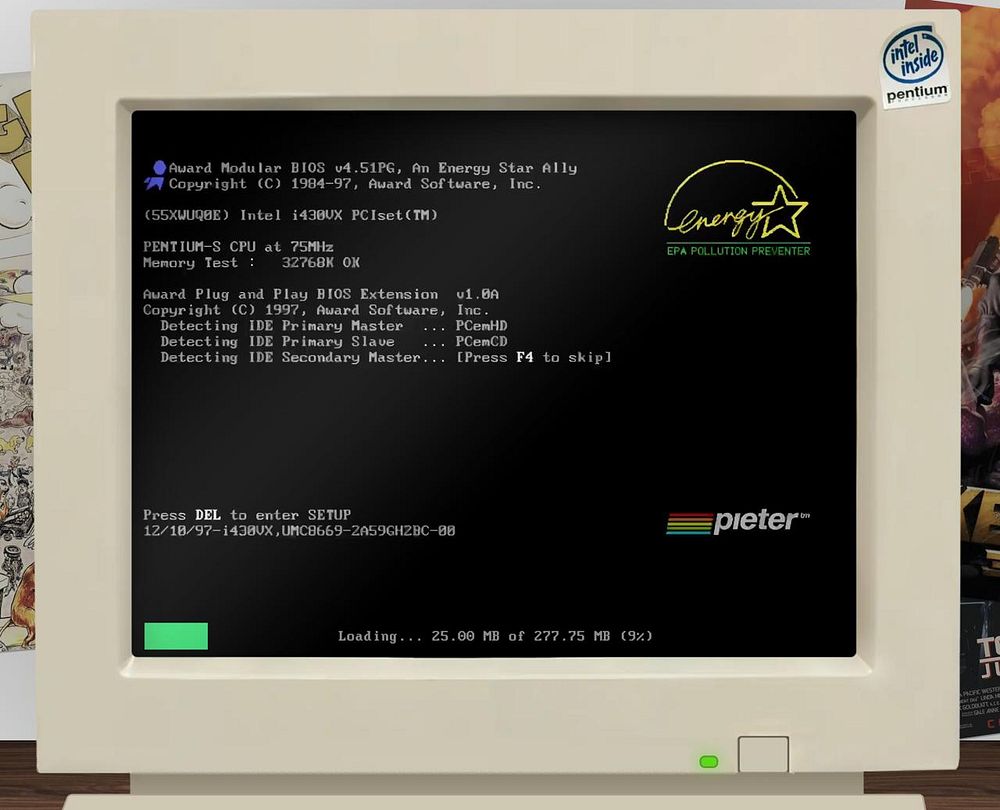1000x810 pixels.
Task: Click 'Detecting IDE Secondary Master' text
Action: 303,357
